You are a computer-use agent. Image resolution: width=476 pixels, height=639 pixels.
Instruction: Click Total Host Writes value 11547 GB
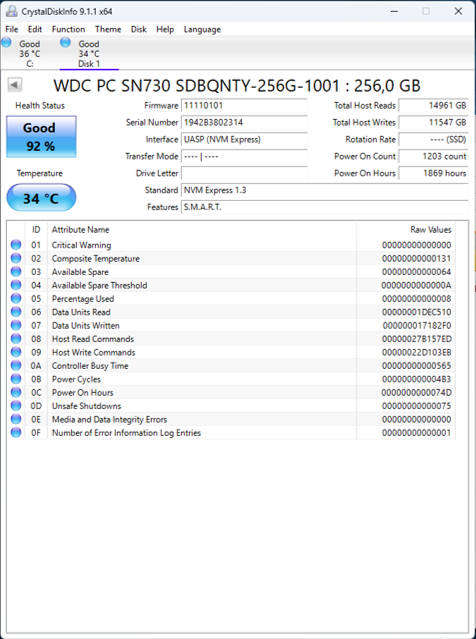[433, 122]
